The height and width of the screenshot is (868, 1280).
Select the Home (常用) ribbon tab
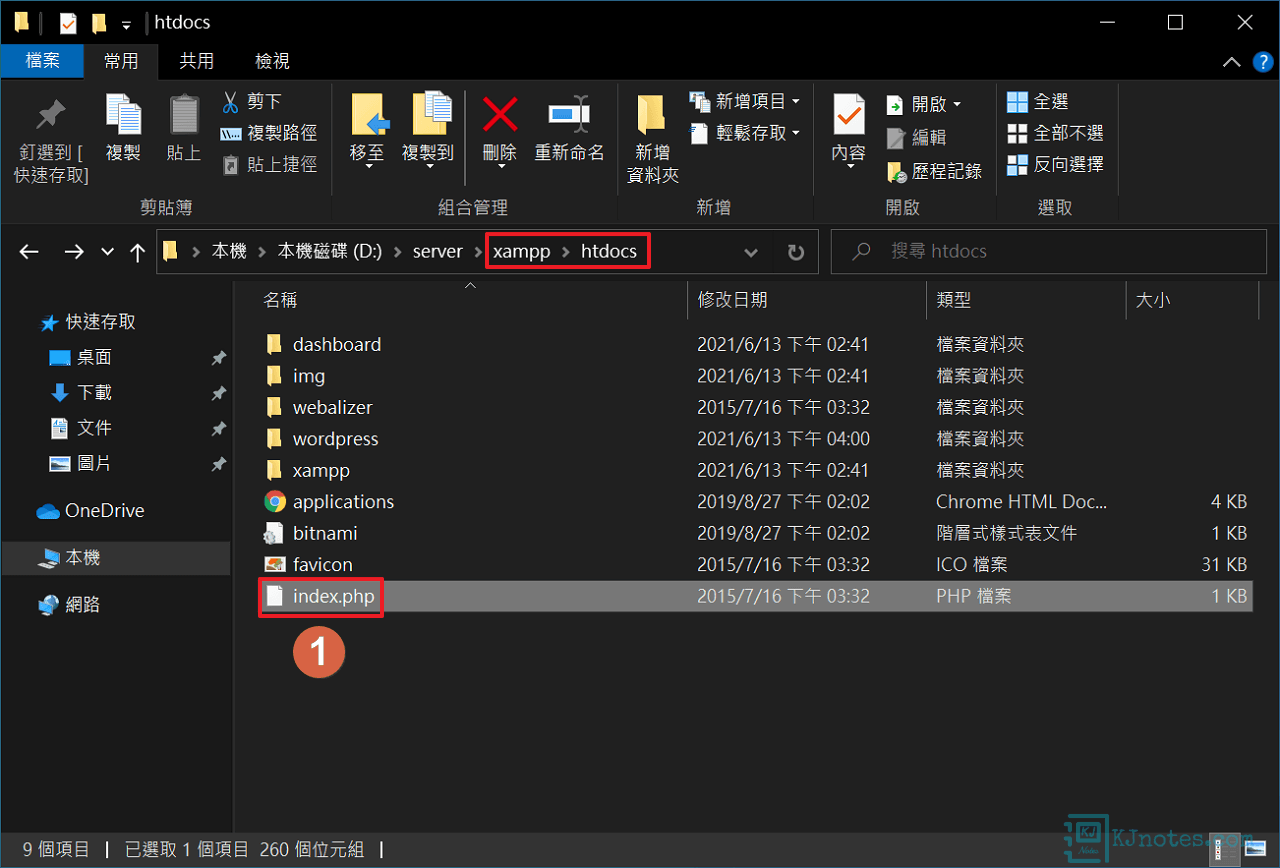(121, 61)
